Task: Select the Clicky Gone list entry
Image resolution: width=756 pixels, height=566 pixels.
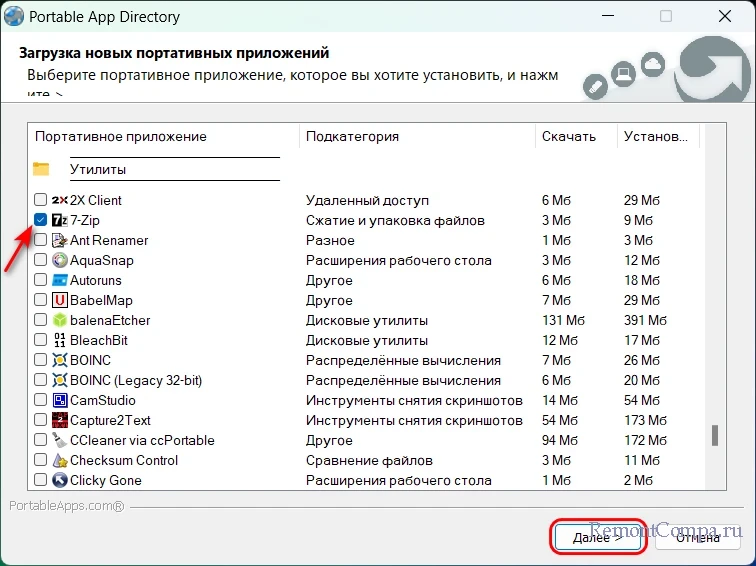Action: (x=106, y=480)
